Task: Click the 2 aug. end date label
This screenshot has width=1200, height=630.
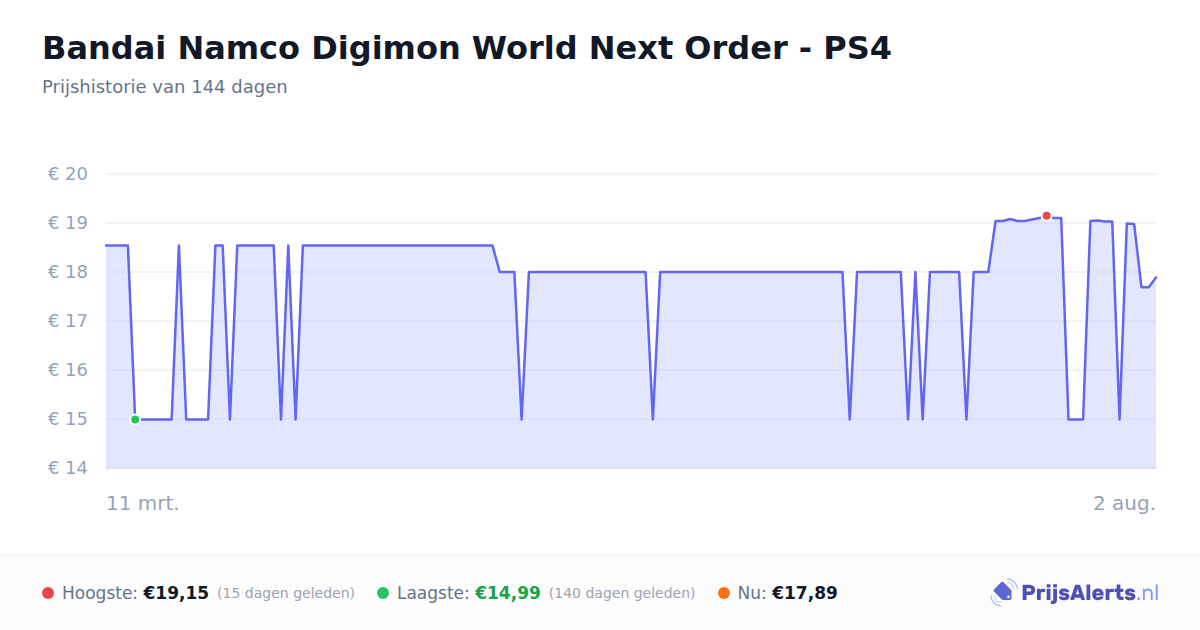Action: point(1124,503)
